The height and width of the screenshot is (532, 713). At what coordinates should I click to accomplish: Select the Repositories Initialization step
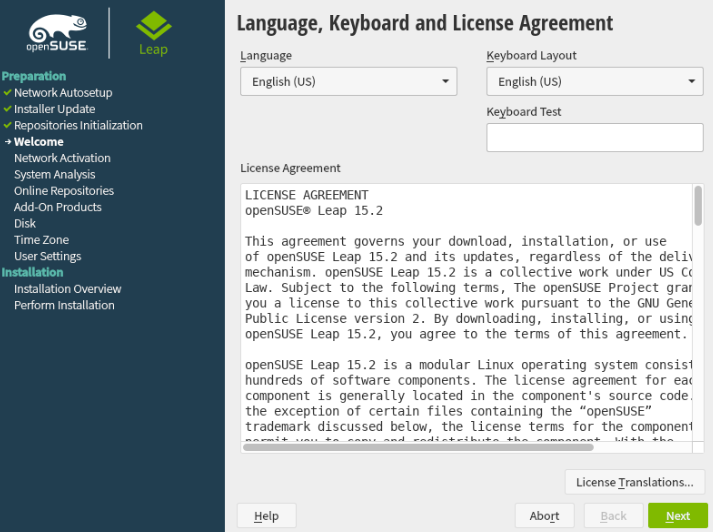click(78, 125)
